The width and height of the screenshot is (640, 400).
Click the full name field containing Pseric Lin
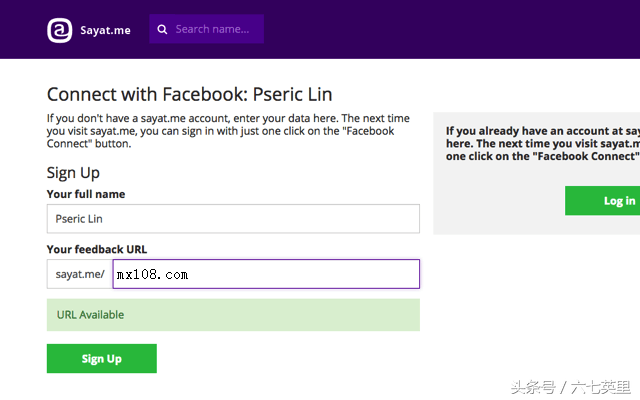(x=233, y=218)
